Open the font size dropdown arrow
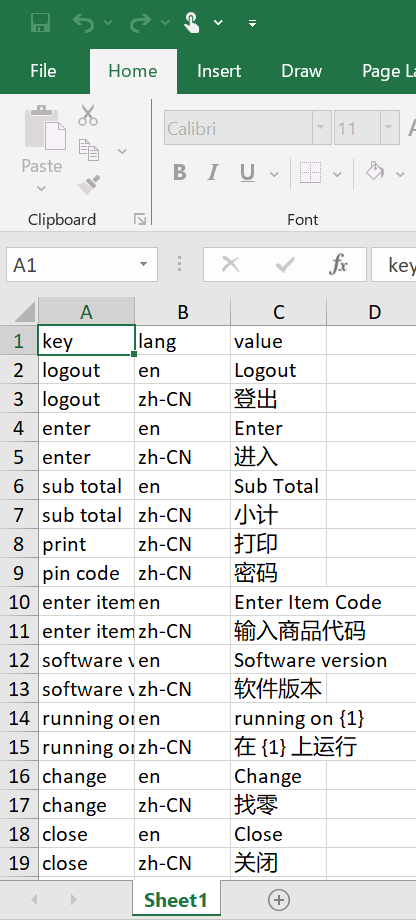Screen dimensions: 416x920 click(x=390, y=128)
